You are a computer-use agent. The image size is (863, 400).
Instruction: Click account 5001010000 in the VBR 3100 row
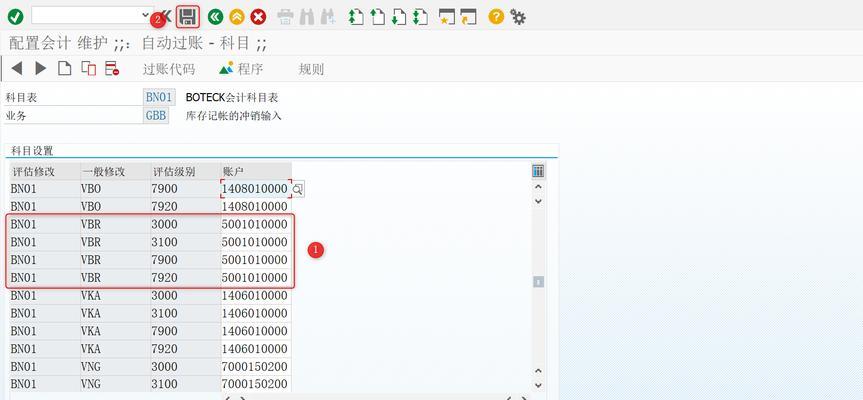point(256,242)
